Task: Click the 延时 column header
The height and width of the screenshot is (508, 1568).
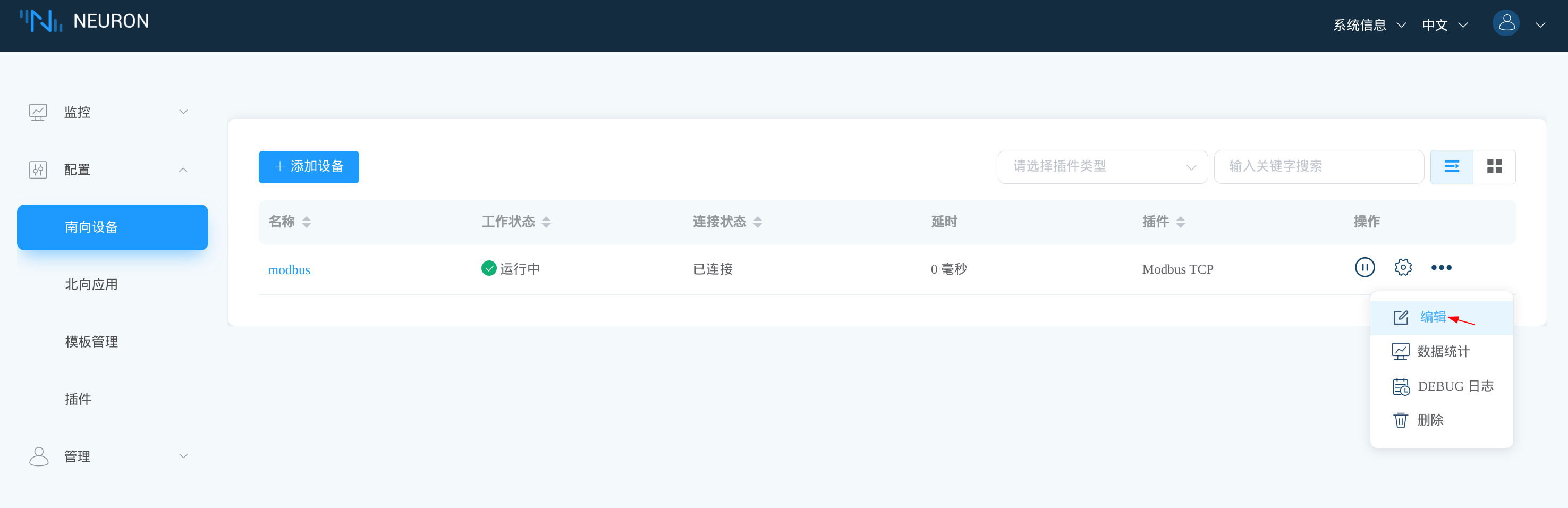Action: point(944,222)
